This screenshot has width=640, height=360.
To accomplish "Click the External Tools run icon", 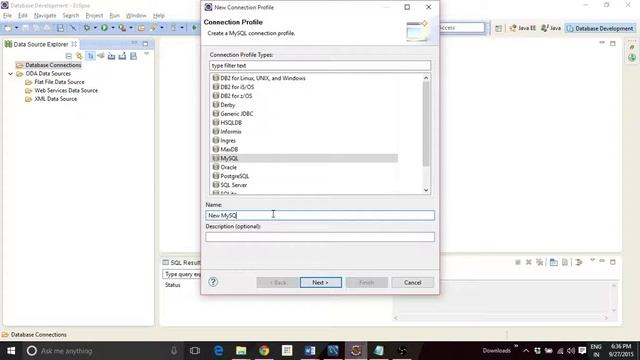I will click(x=122, y=28).
